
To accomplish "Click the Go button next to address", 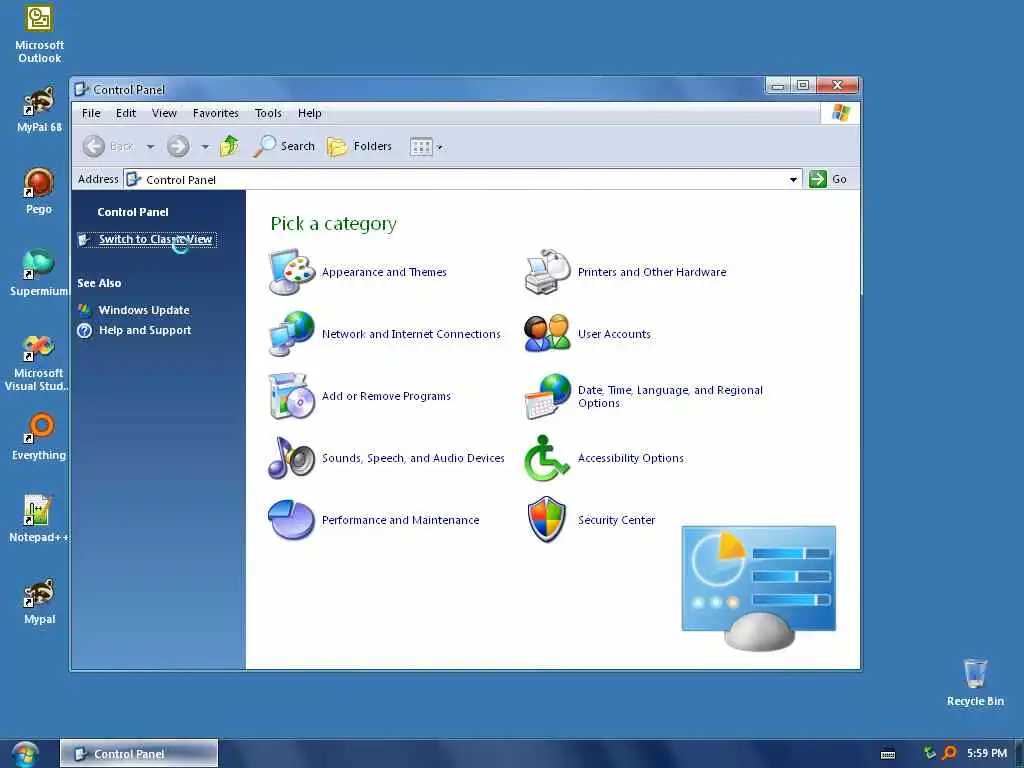I will click(x=828, y=179).
